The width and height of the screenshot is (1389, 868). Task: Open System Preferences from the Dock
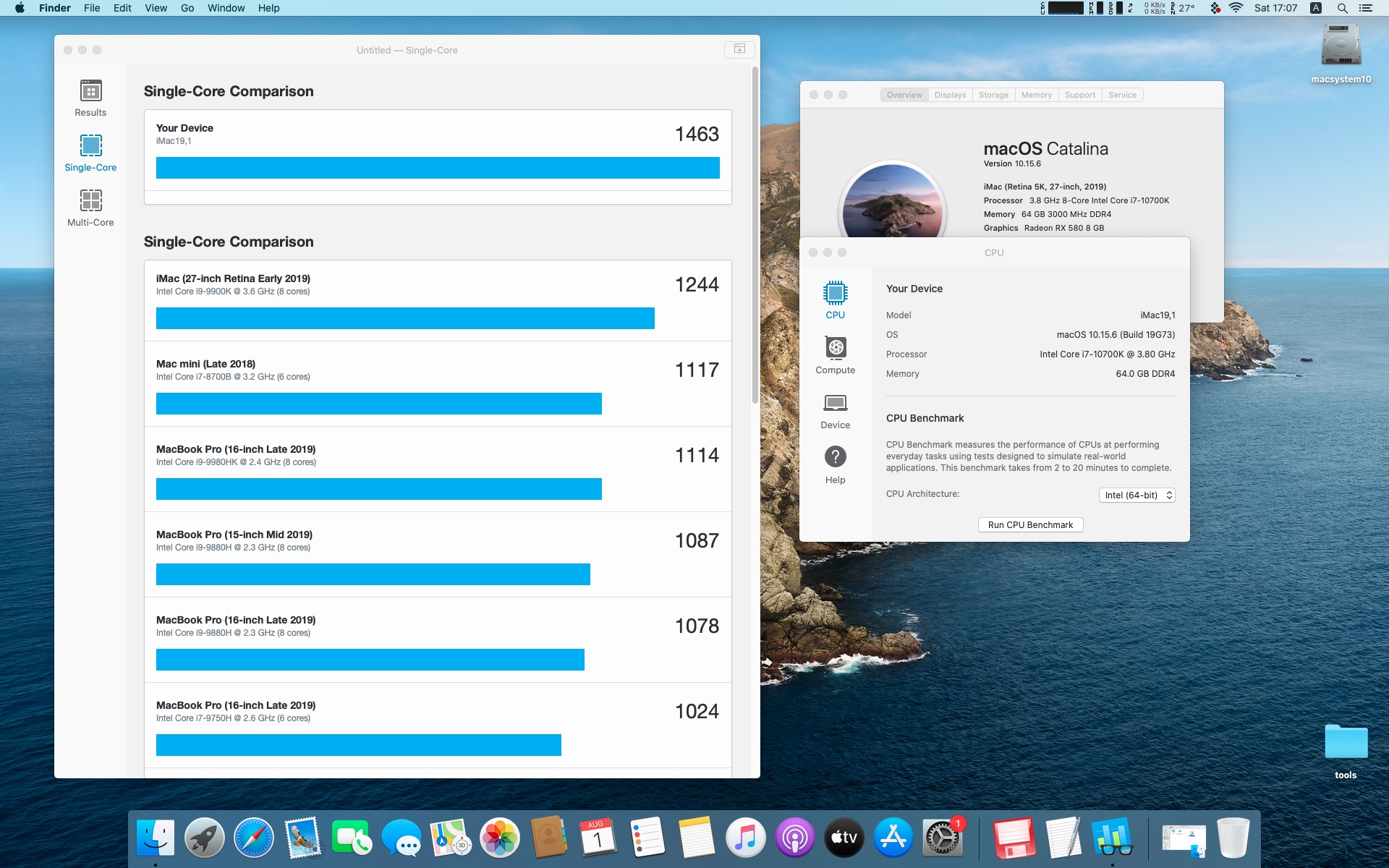coord(942,838)
